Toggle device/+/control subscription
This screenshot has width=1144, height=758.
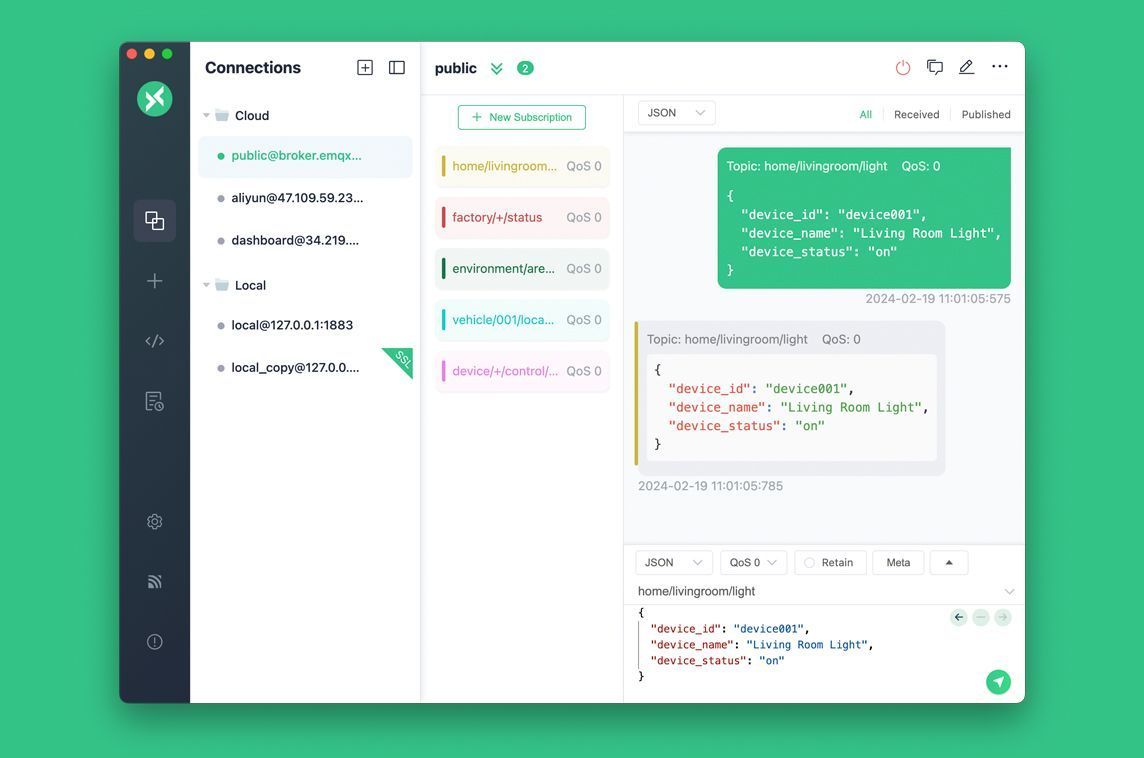point(522,371)
